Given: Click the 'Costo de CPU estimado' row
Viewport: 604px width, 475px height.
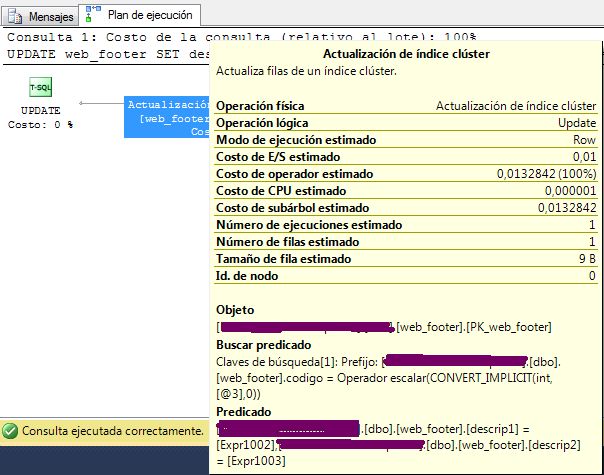Looking at the screenshot, I should [x=406, y=190].
